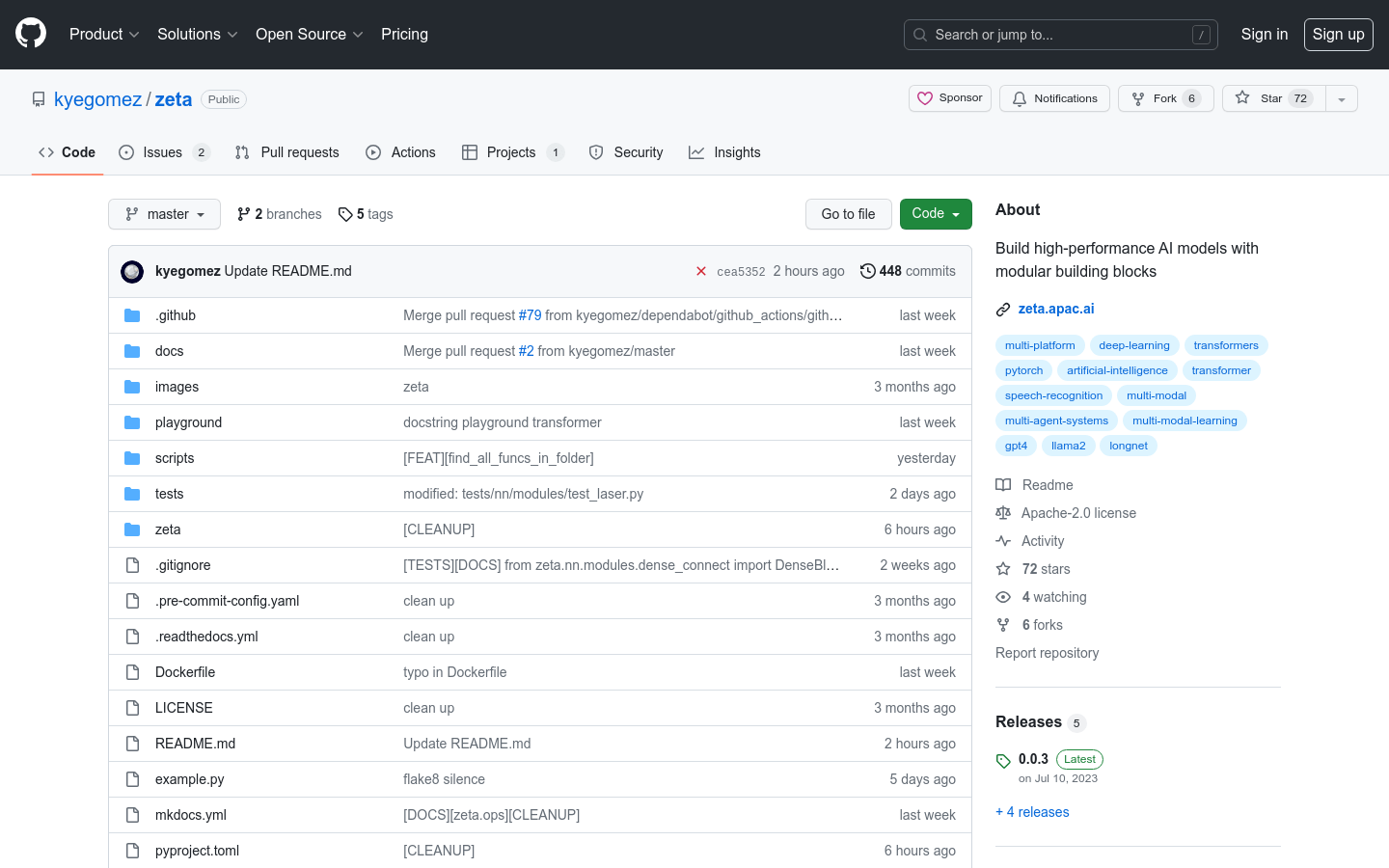Click the tag icon next to 5 tags
1389x868 pixels.
click(345, 214)
